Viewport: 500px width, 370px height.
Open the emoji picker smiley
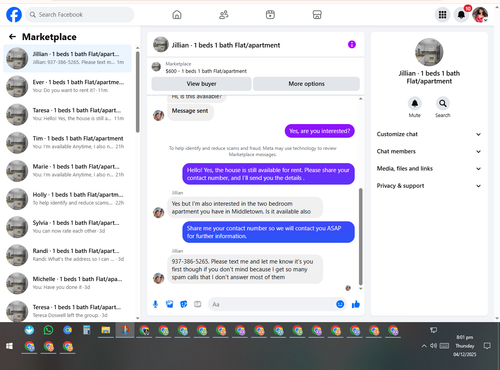coord(340,304)
